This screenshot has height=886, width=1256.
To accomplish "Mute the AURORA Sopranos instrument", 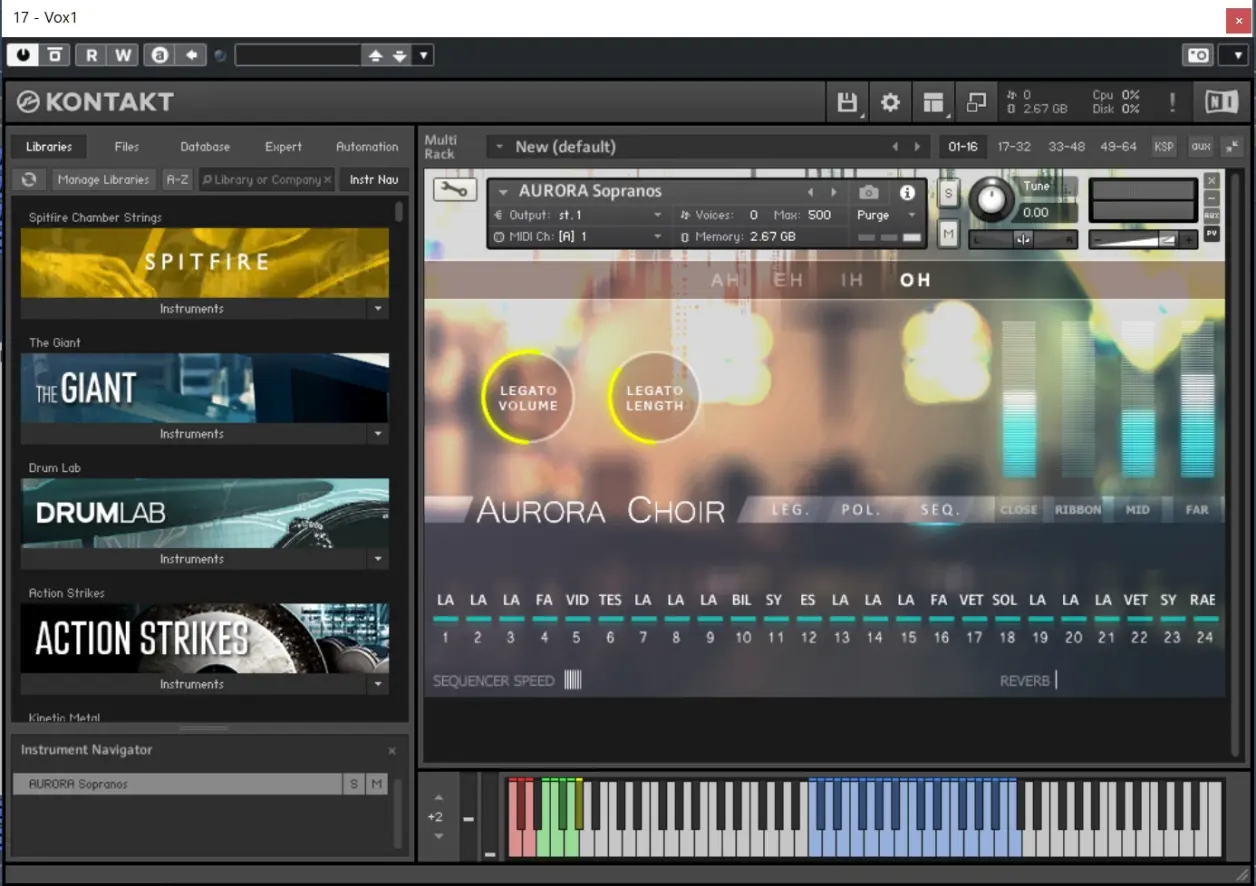I will 948,234.
